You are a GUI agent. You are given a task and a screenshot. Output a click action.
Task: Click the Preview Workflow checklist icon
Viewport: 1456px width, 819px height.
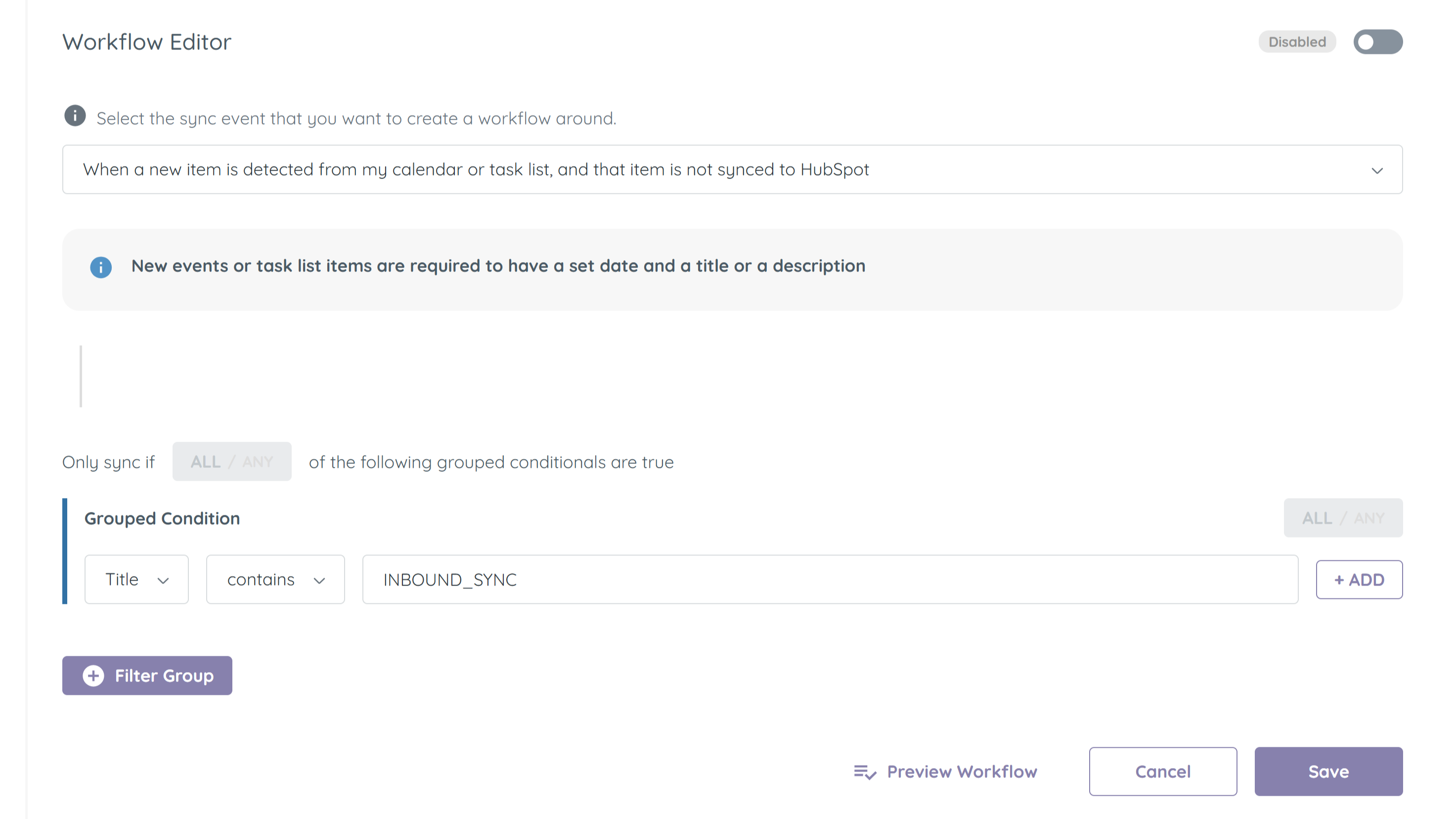click(864, 772)
